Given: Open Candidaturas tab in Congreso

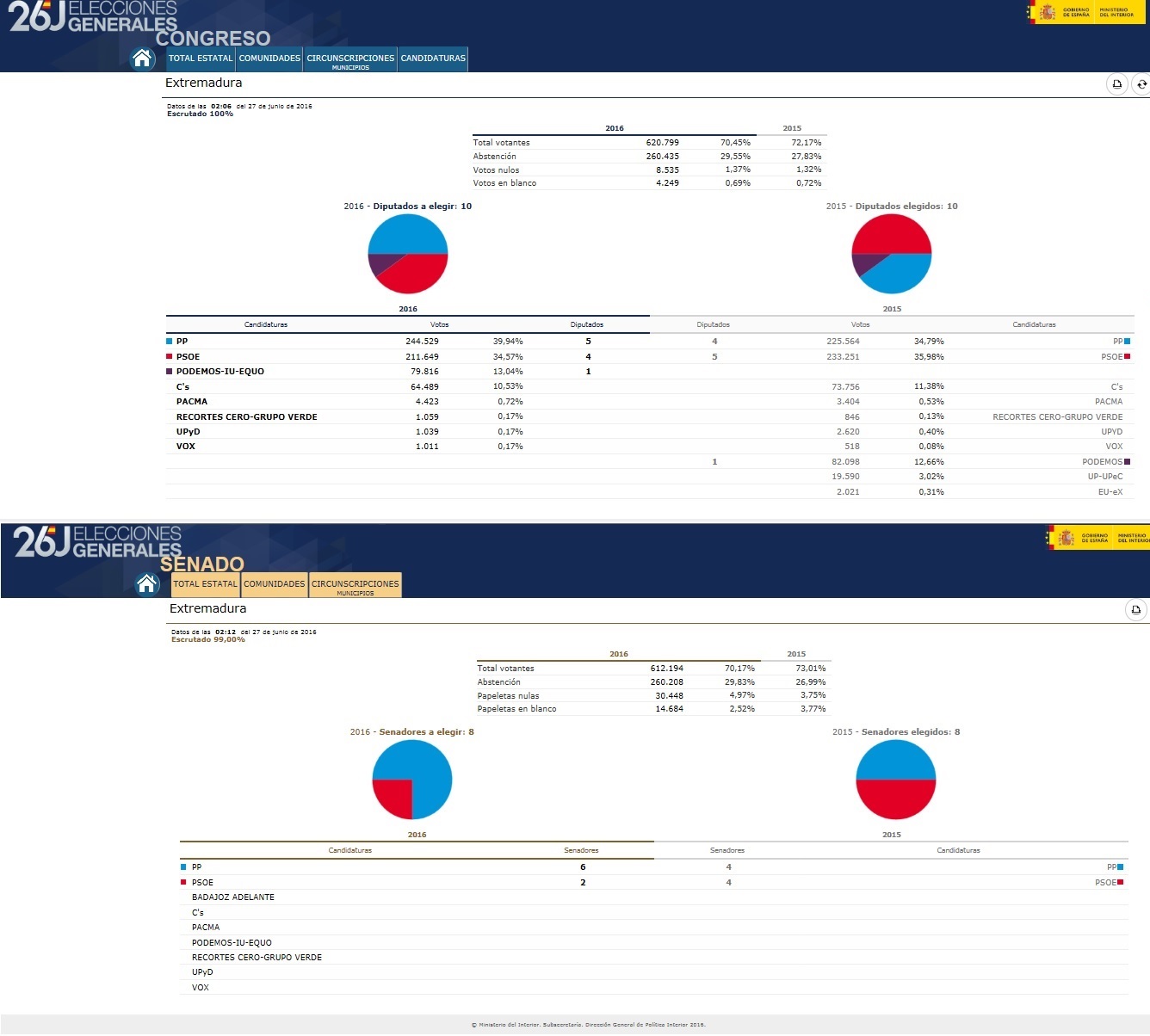Looking at the screenshot, I should [433, 59].
